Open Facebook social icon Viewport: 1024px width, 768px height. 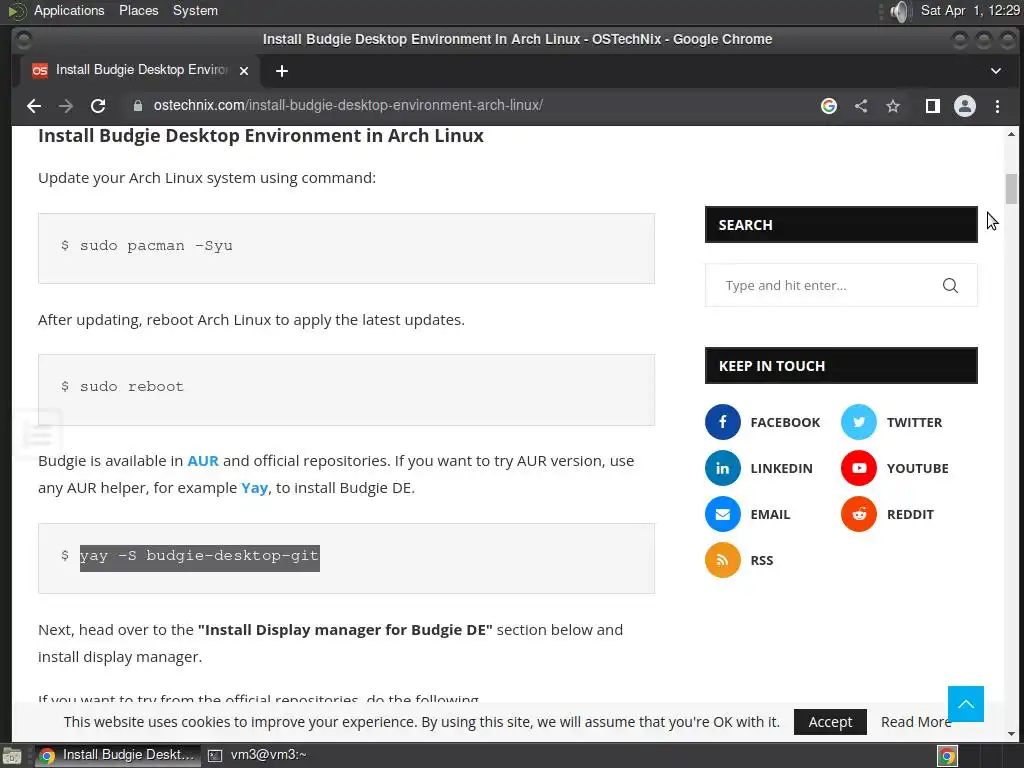[x=722, y=422]
